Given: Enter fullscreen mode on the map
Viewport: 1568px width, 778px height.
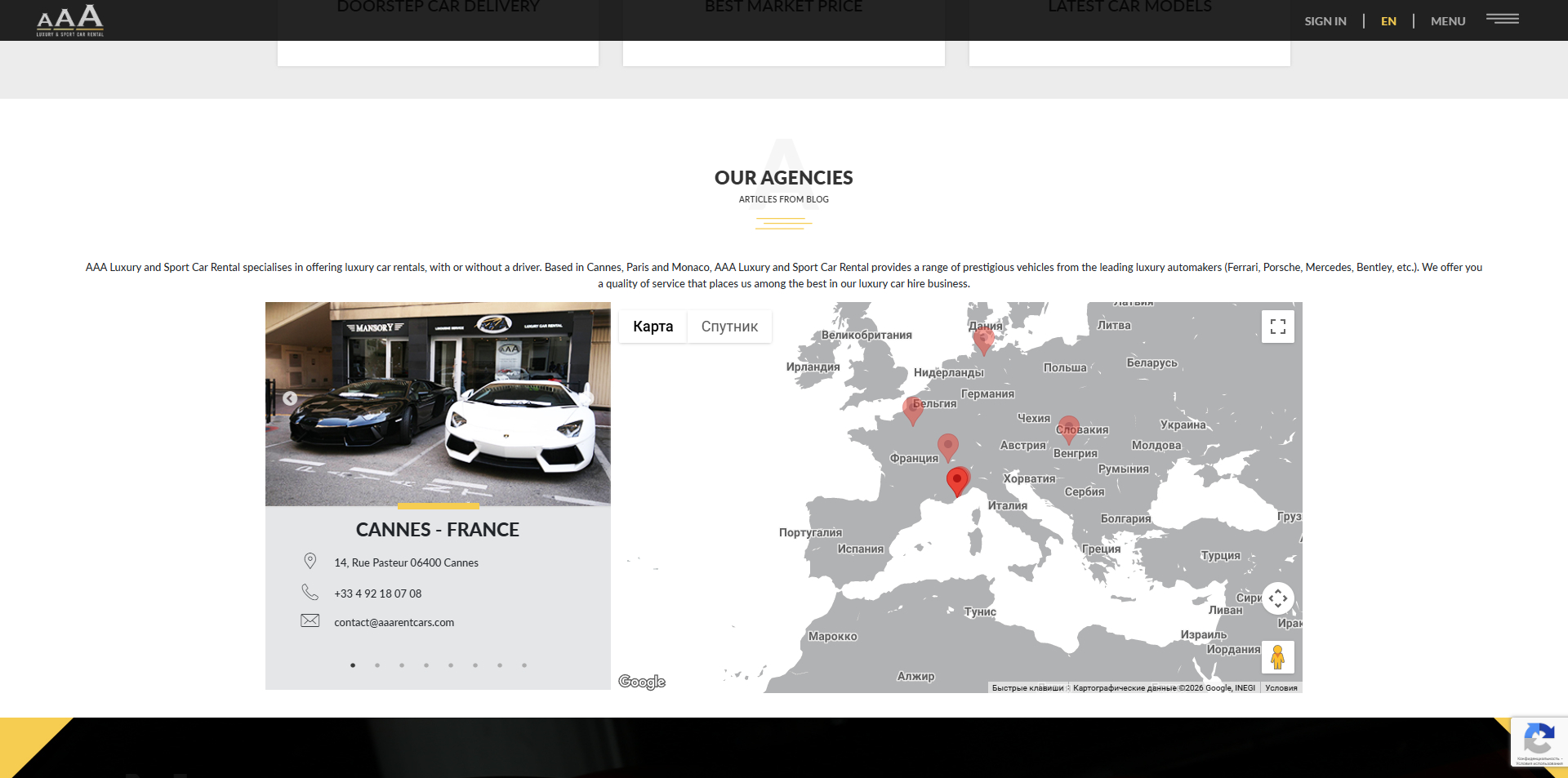Looking at the screenshot, I should pyautogui.click(x=1277, y=326).
